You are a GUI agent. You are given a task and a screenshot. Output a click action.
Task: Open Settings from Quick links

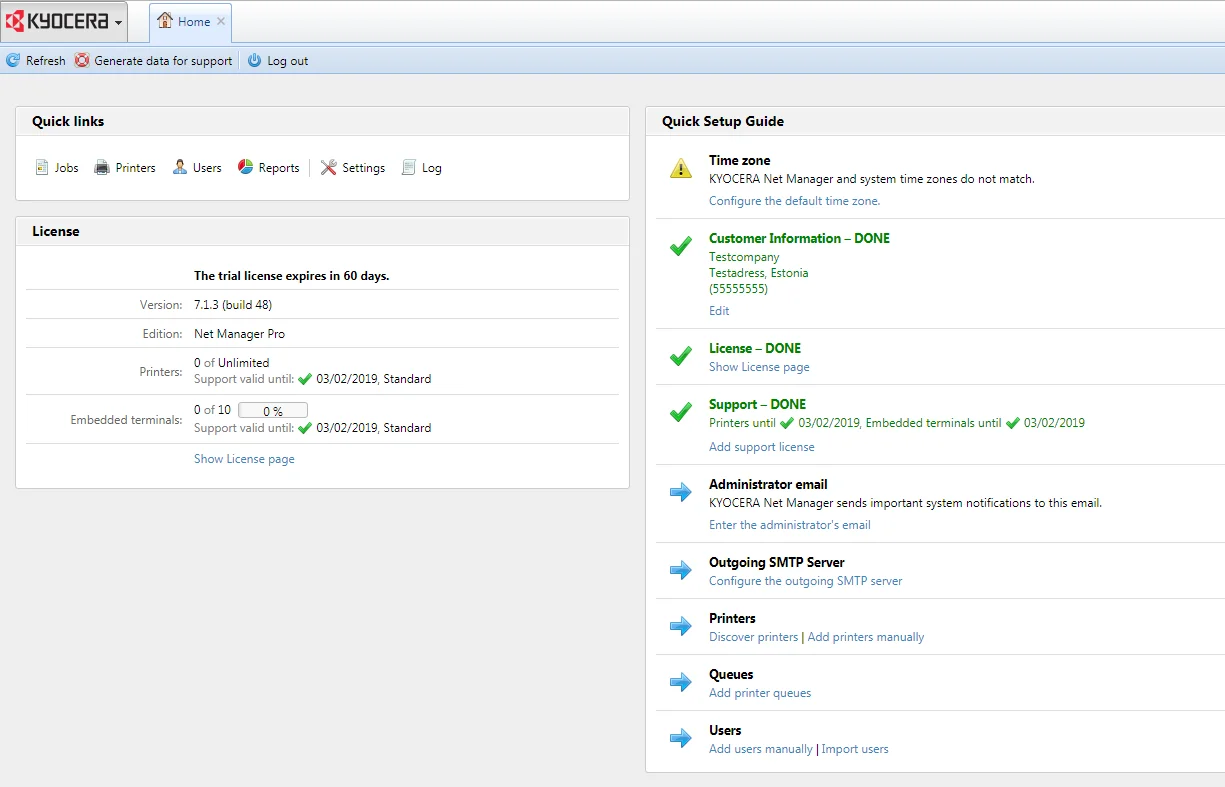[353, 168]
